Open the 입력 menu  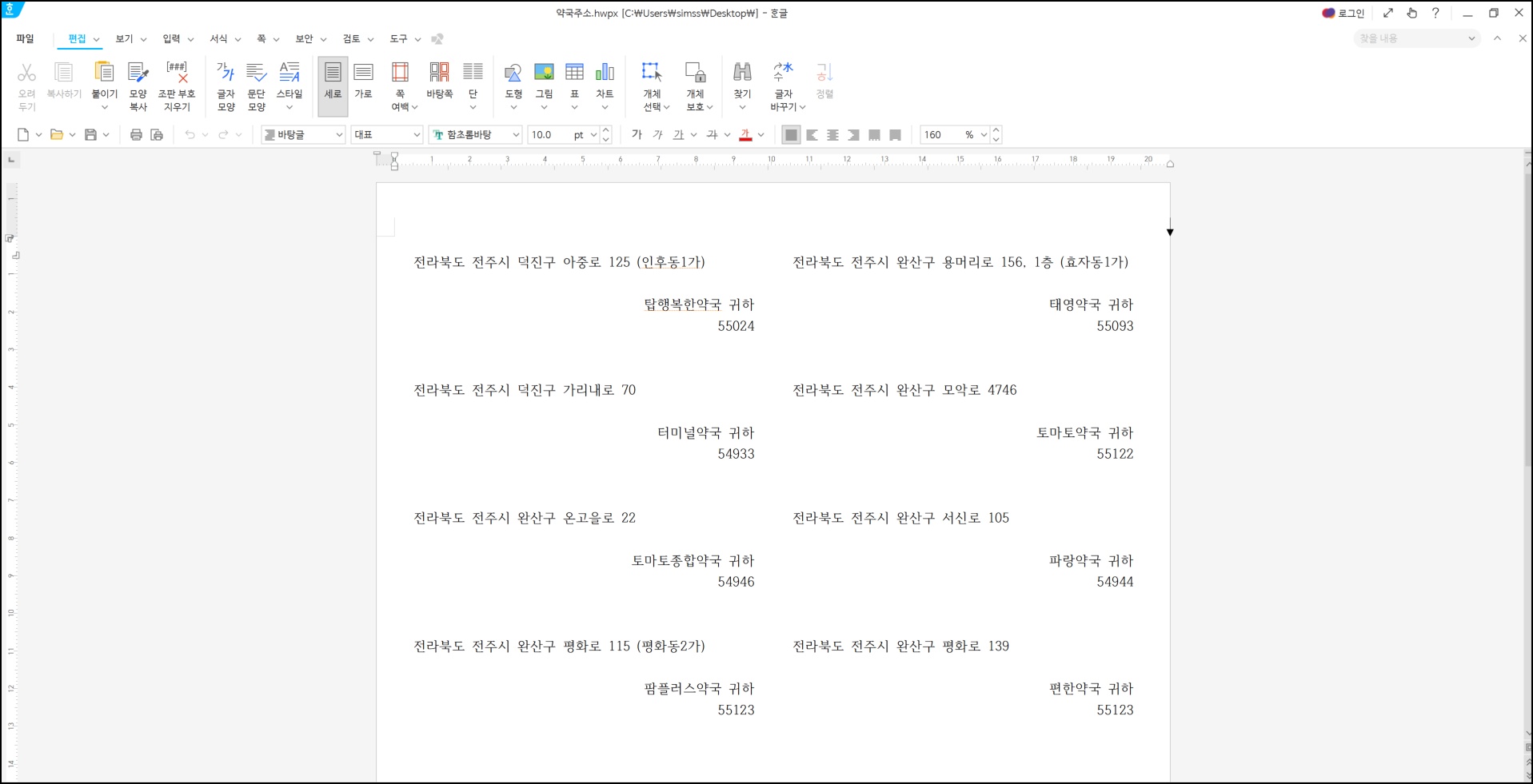pyautogui.click(x=171, y=38)
